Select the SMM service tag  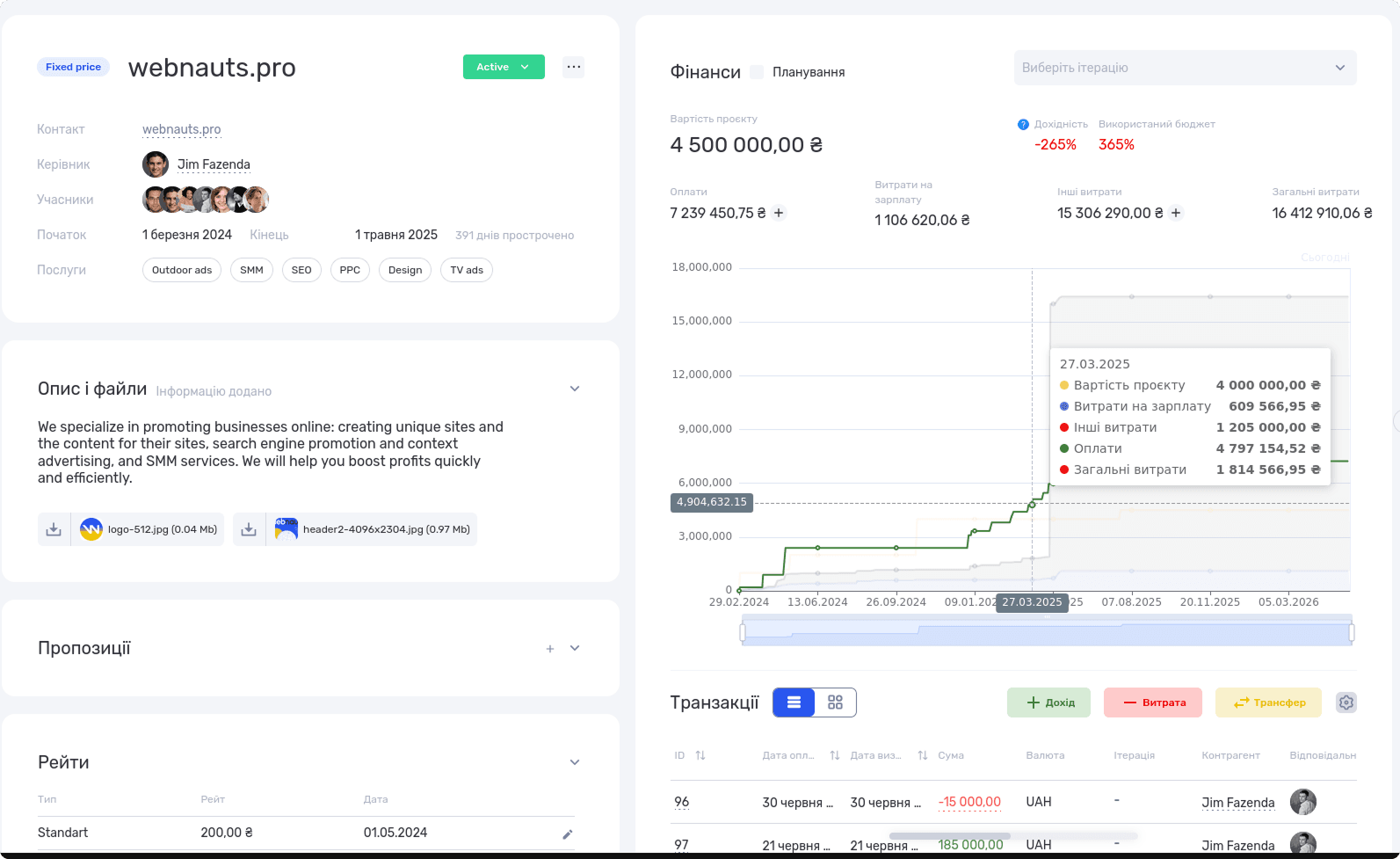251,270
